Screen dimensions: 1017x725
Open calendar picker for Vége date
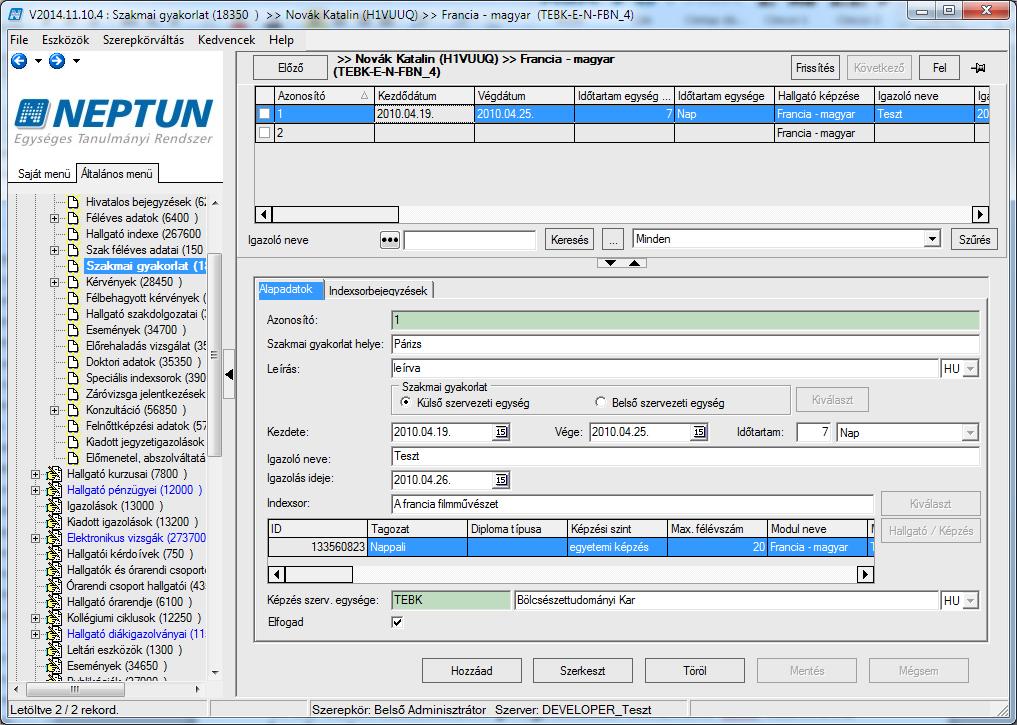tap(699, 433)
